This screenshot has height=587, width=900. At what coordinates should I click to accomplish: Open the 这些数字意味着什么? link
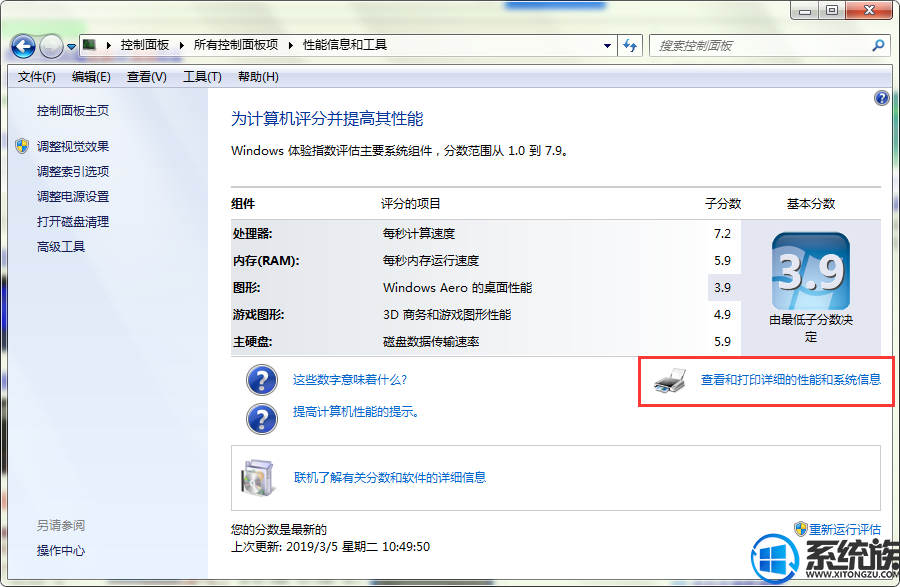pyautogui.click(x=350, y=380)
